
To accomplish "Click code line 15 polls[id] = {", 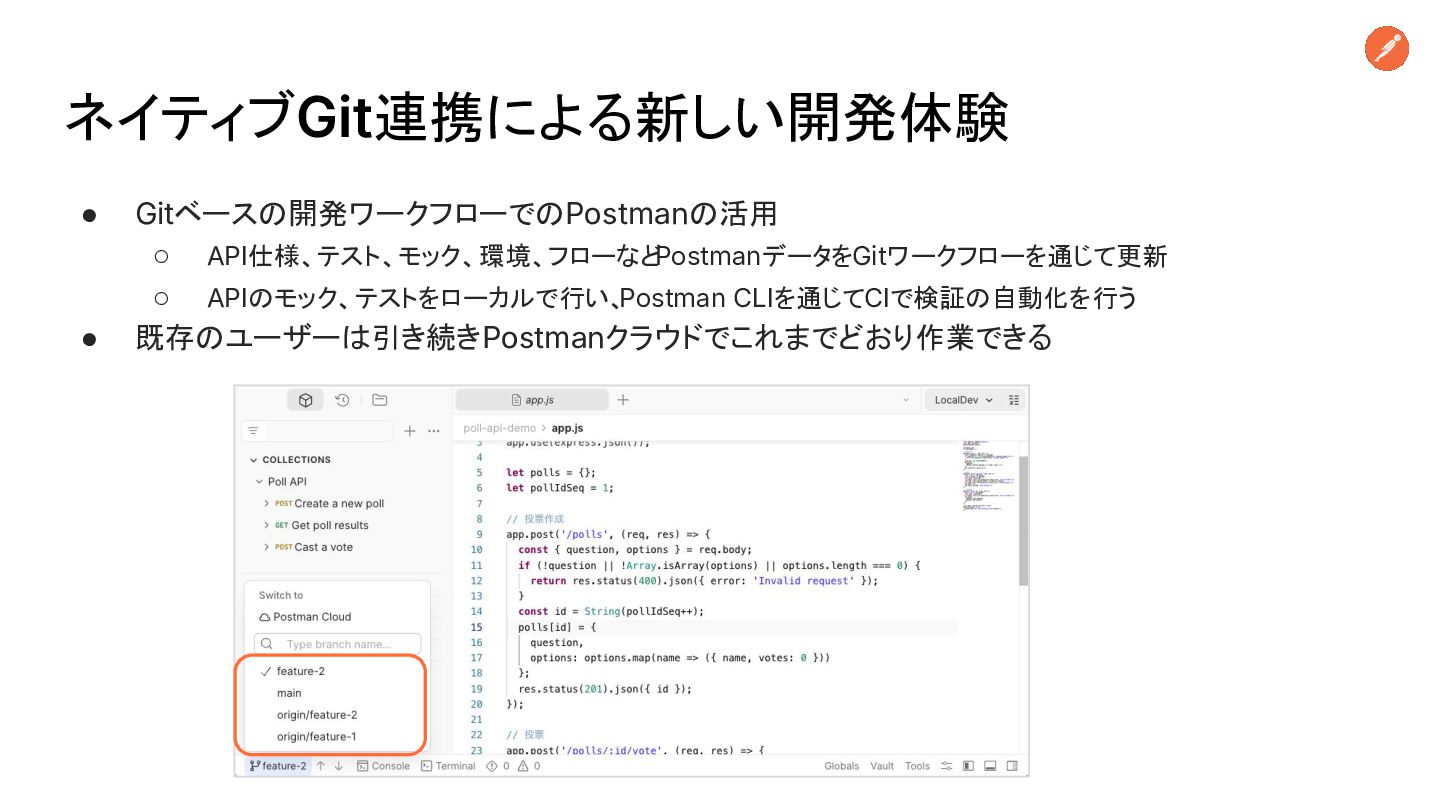I will coord(557,627).
